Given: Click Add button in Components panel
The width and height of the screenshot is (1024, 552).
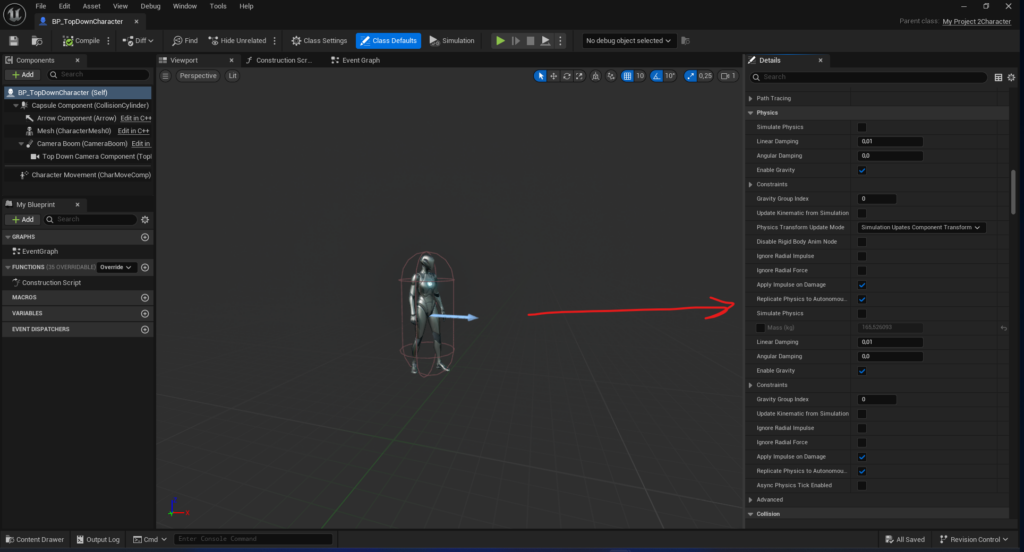Looking at the screenshot, I should tap(23, 75).
